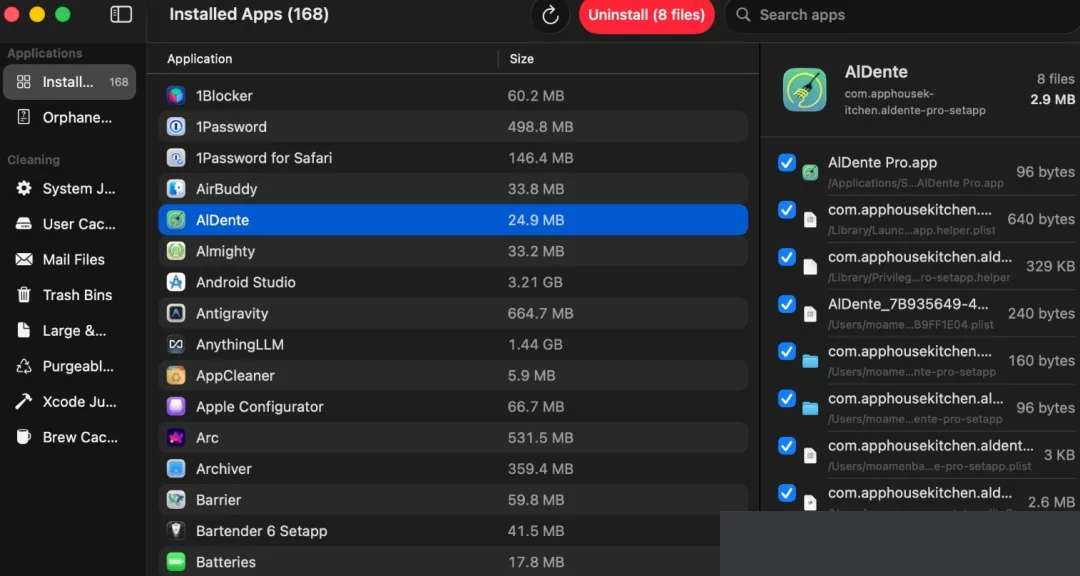1080x576 pixels.
Task: Uncheck the 2.6 MB file checkbox
Action: (x=787, y=493)
